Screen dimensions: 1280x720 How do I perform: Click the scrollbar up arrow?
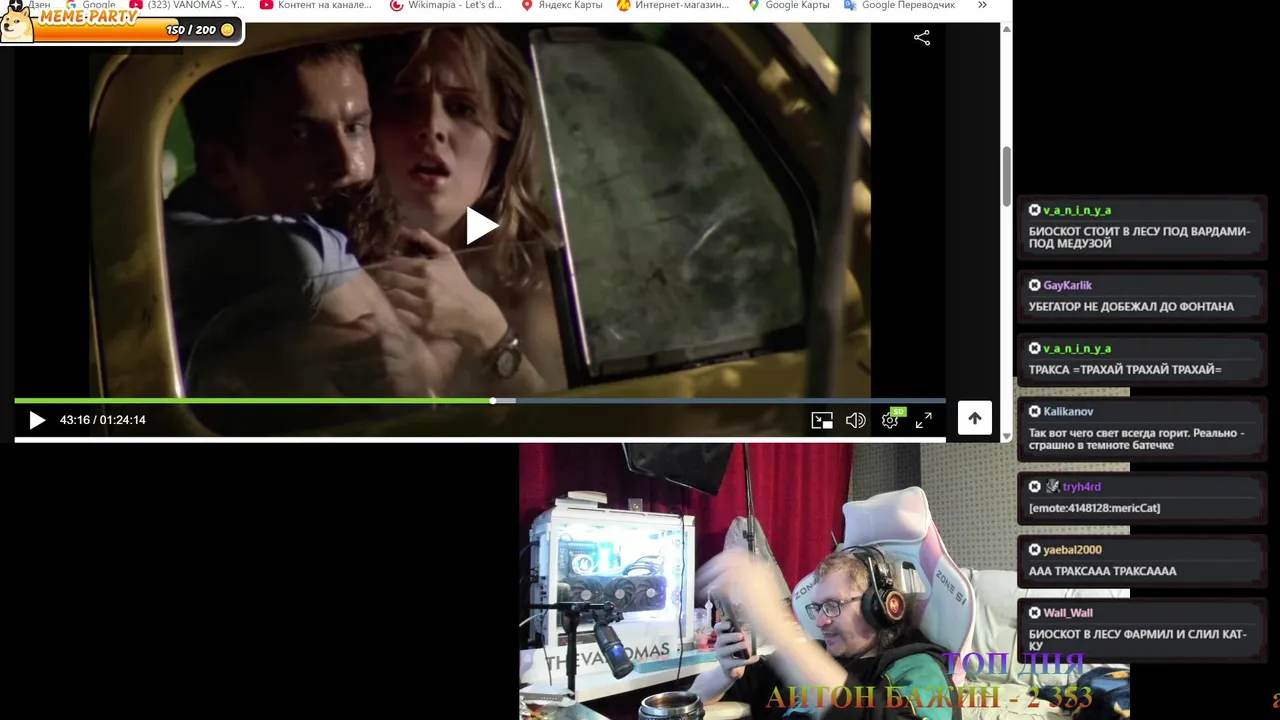(x=1006, y=28)
